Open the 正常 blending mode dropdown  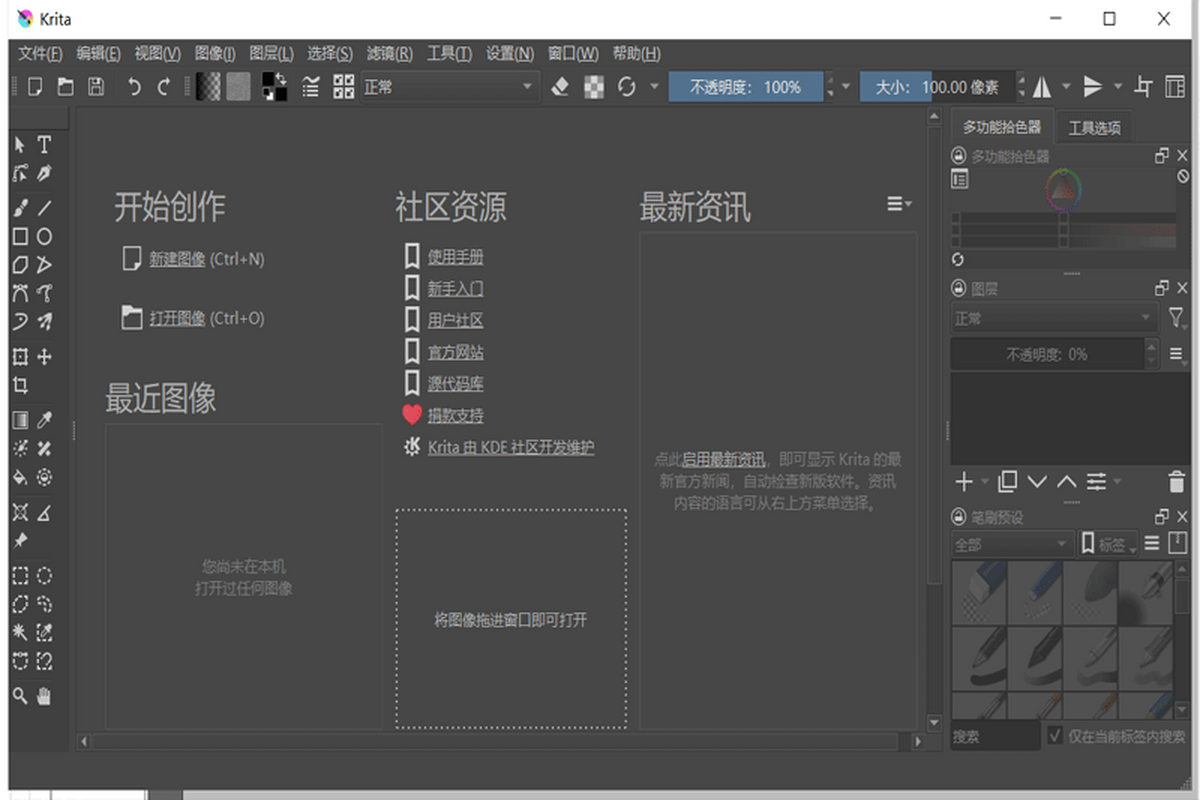[x=448, y=87]
